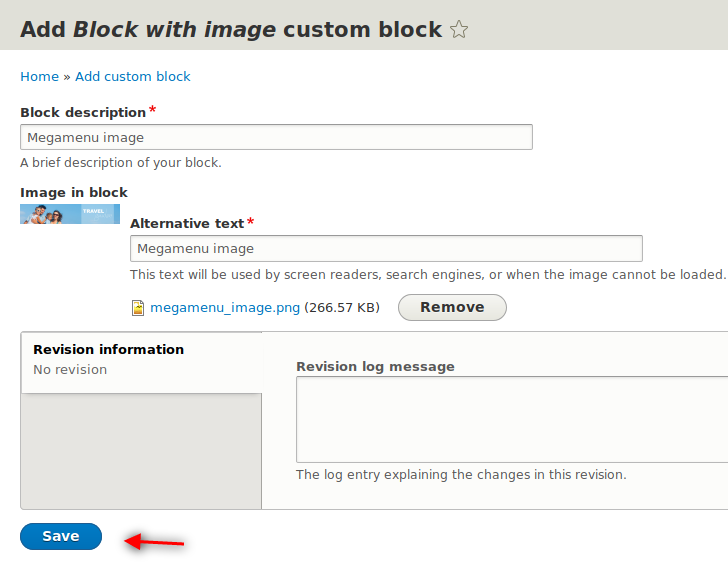Click the Block description field label
This screenshot has width=728, height=563.
tap(83, 112)
